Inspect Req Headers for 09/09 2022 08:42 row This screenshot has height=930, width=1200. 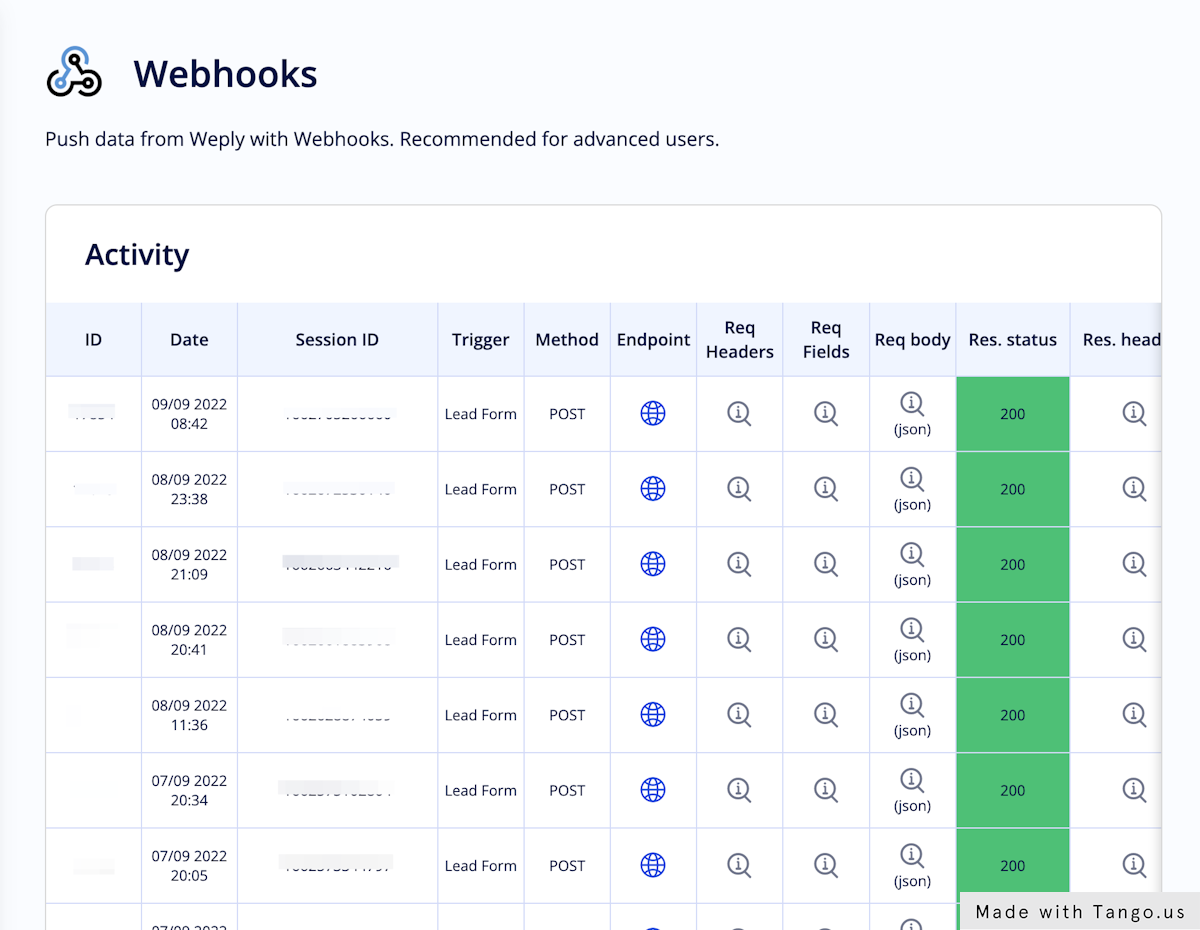739,413
